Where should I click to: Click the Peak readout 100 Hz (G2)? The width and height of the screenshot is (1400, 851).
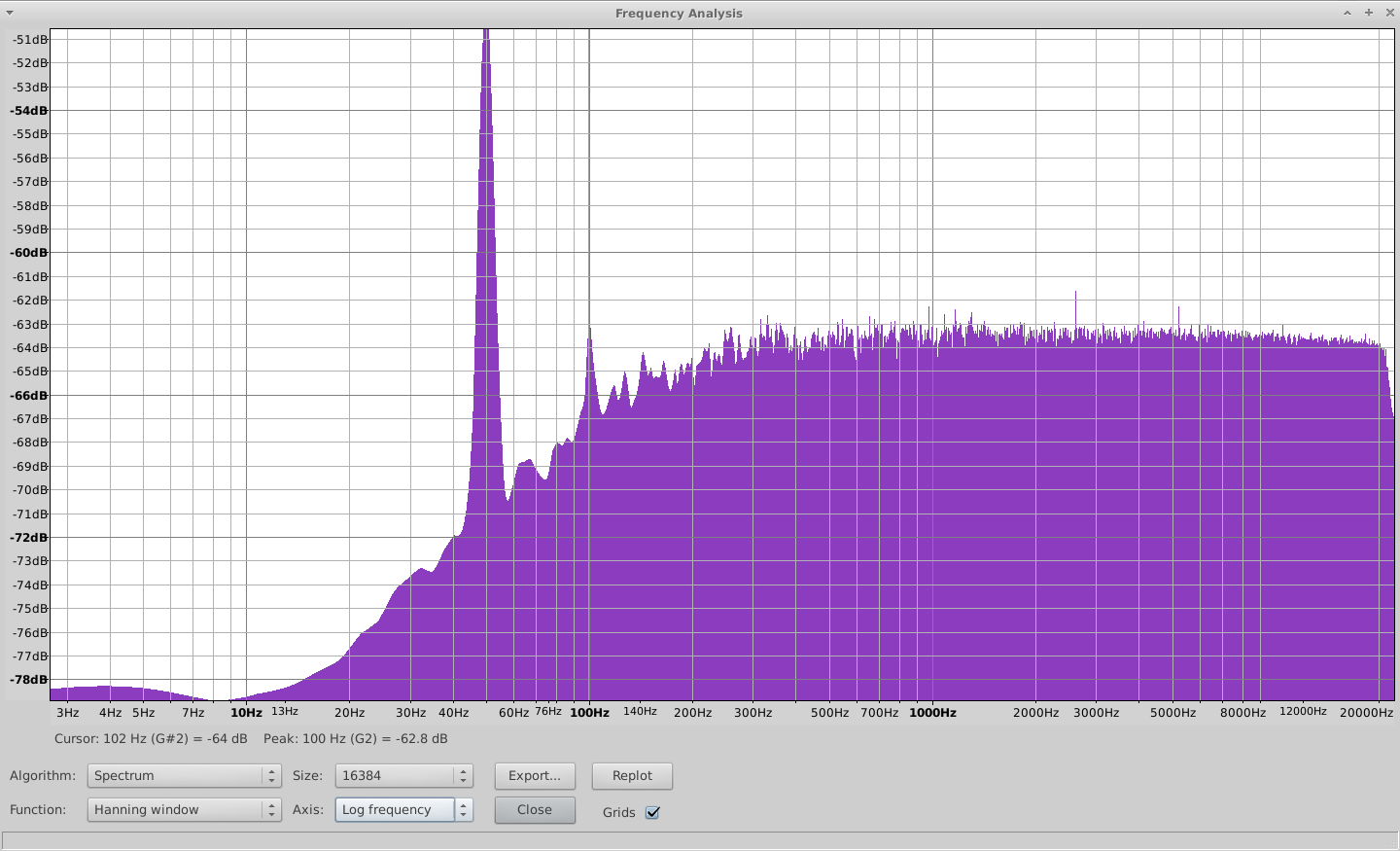(356, 738)
